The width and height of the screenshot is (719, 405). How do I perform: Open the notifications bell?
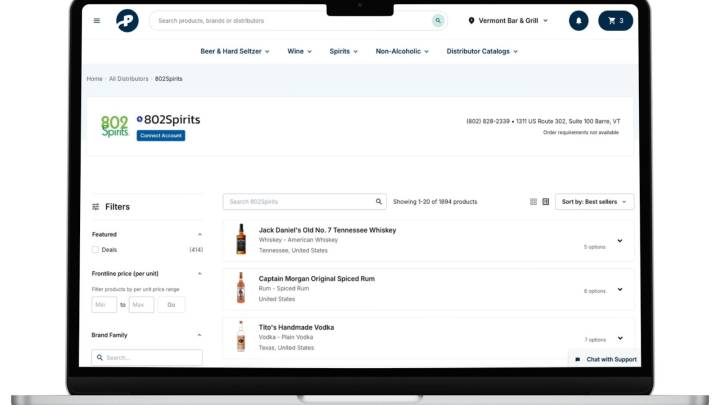579,21
